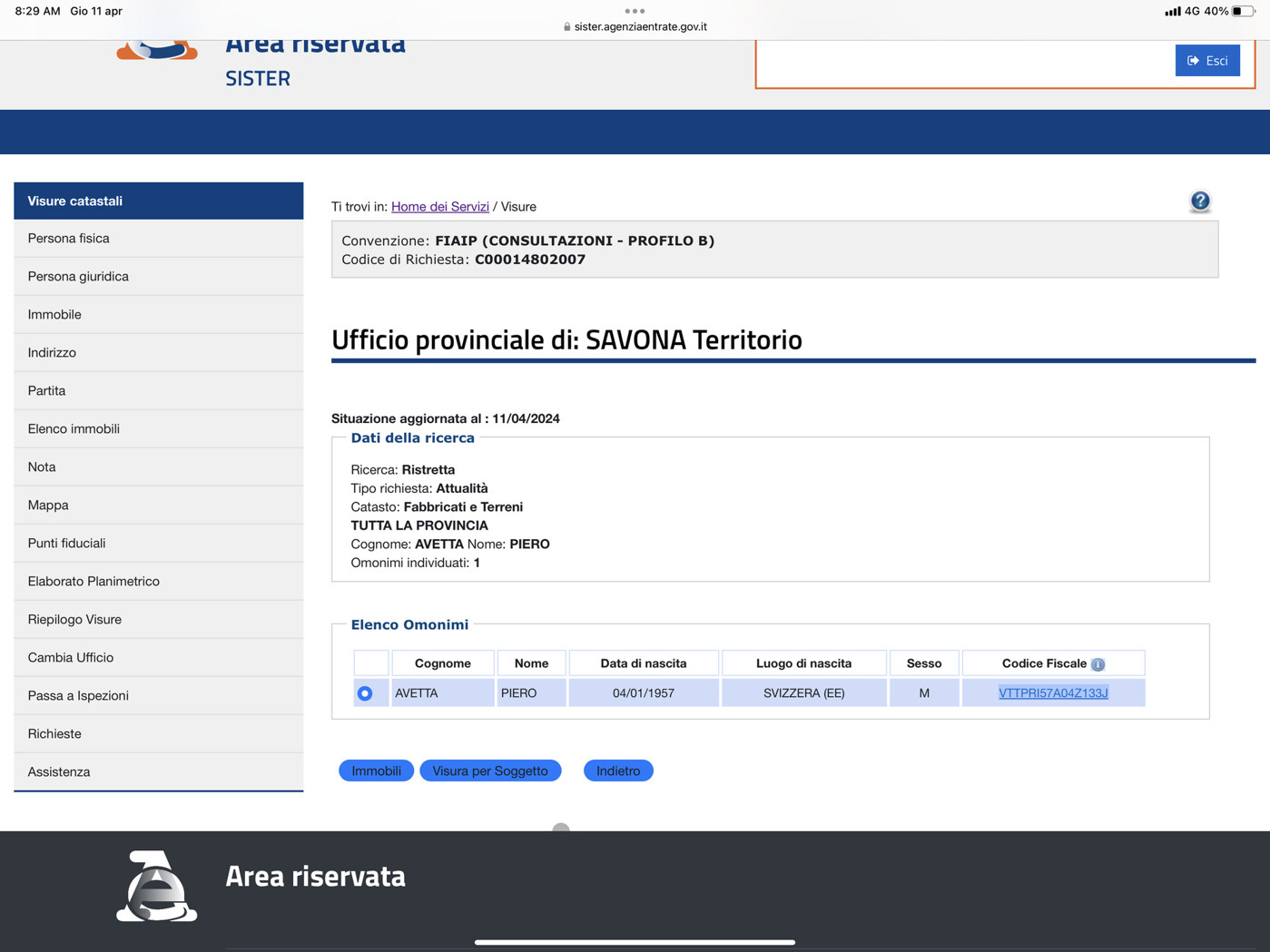The image size is (1270, 952).
Task: Go back with the Indietro button
Action: tap(618, 770)
